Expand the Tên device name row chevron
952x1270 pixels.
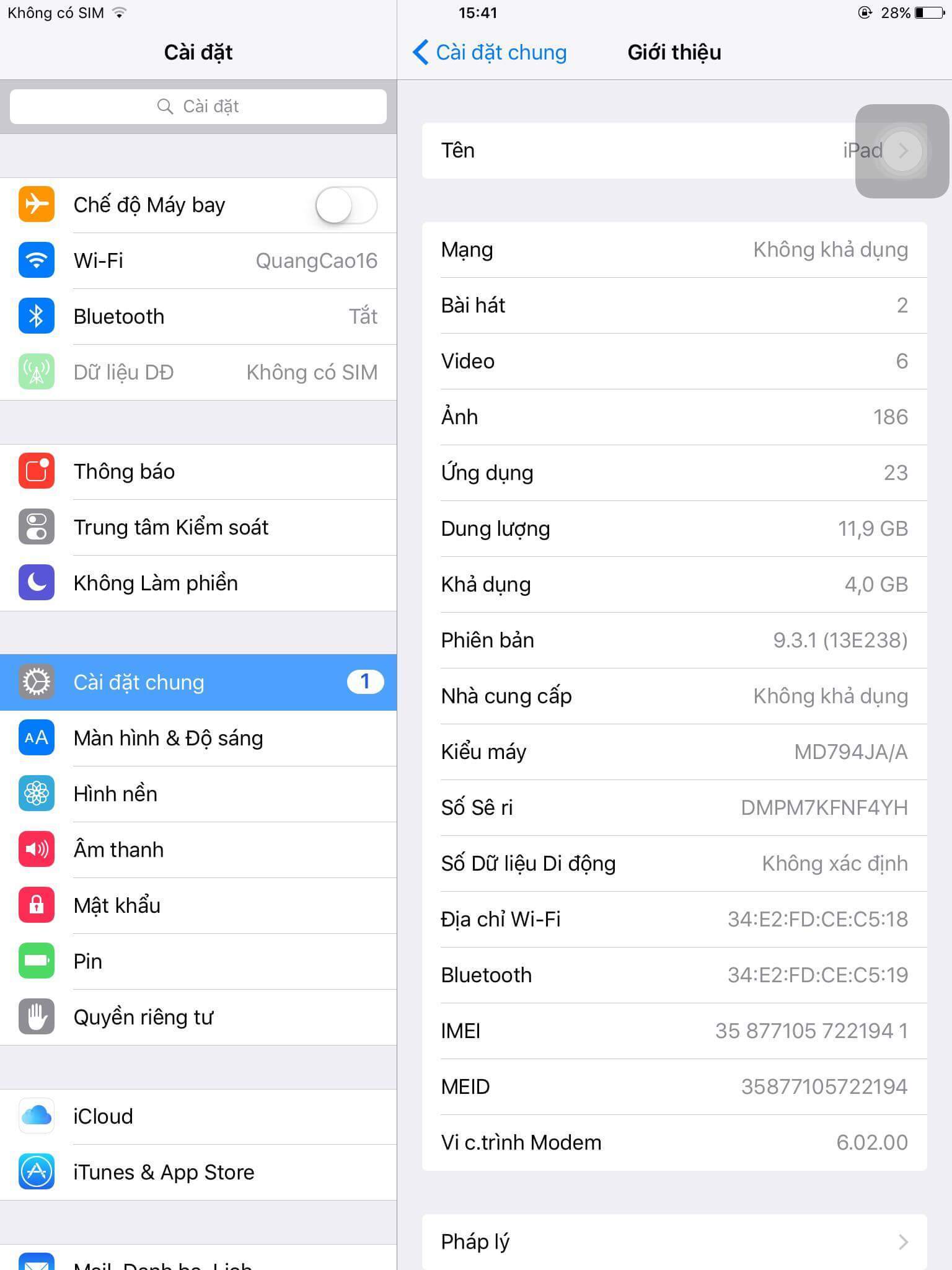(904, 151)
